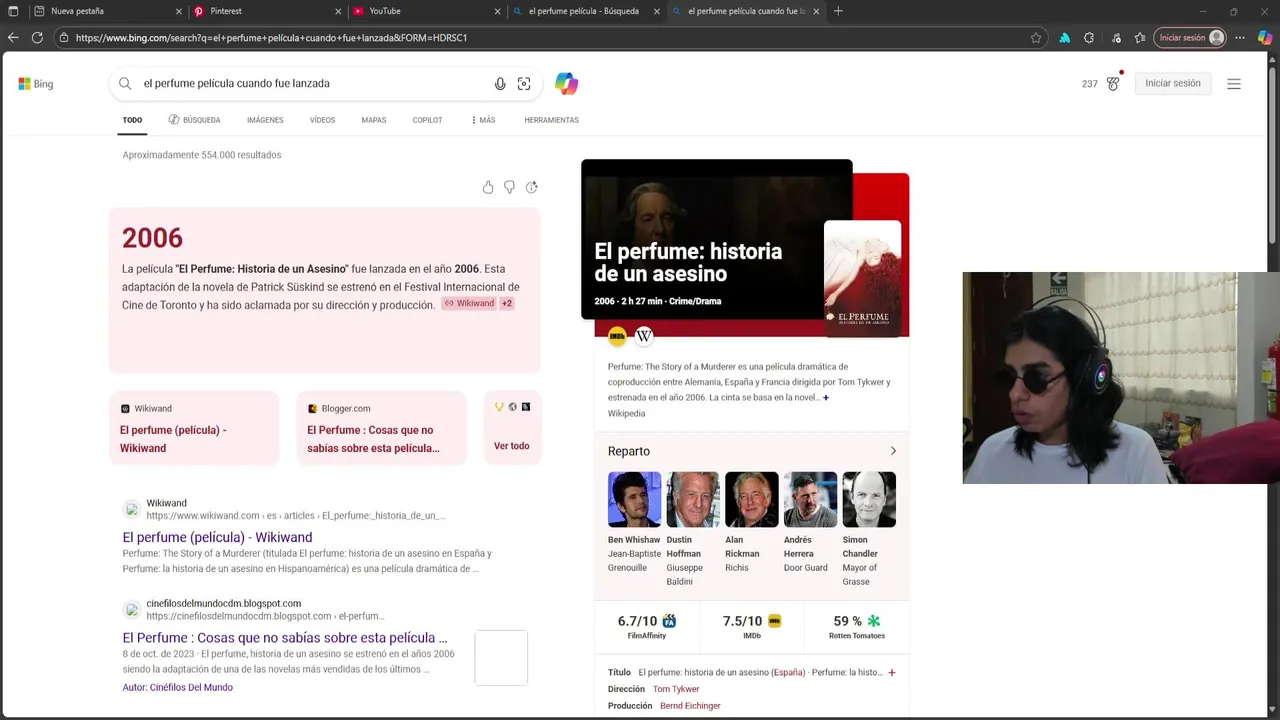Open a new browser tab with plus
Image resolution: width=1280 pixels, height=720 pixels.
[x=838, y=11]
